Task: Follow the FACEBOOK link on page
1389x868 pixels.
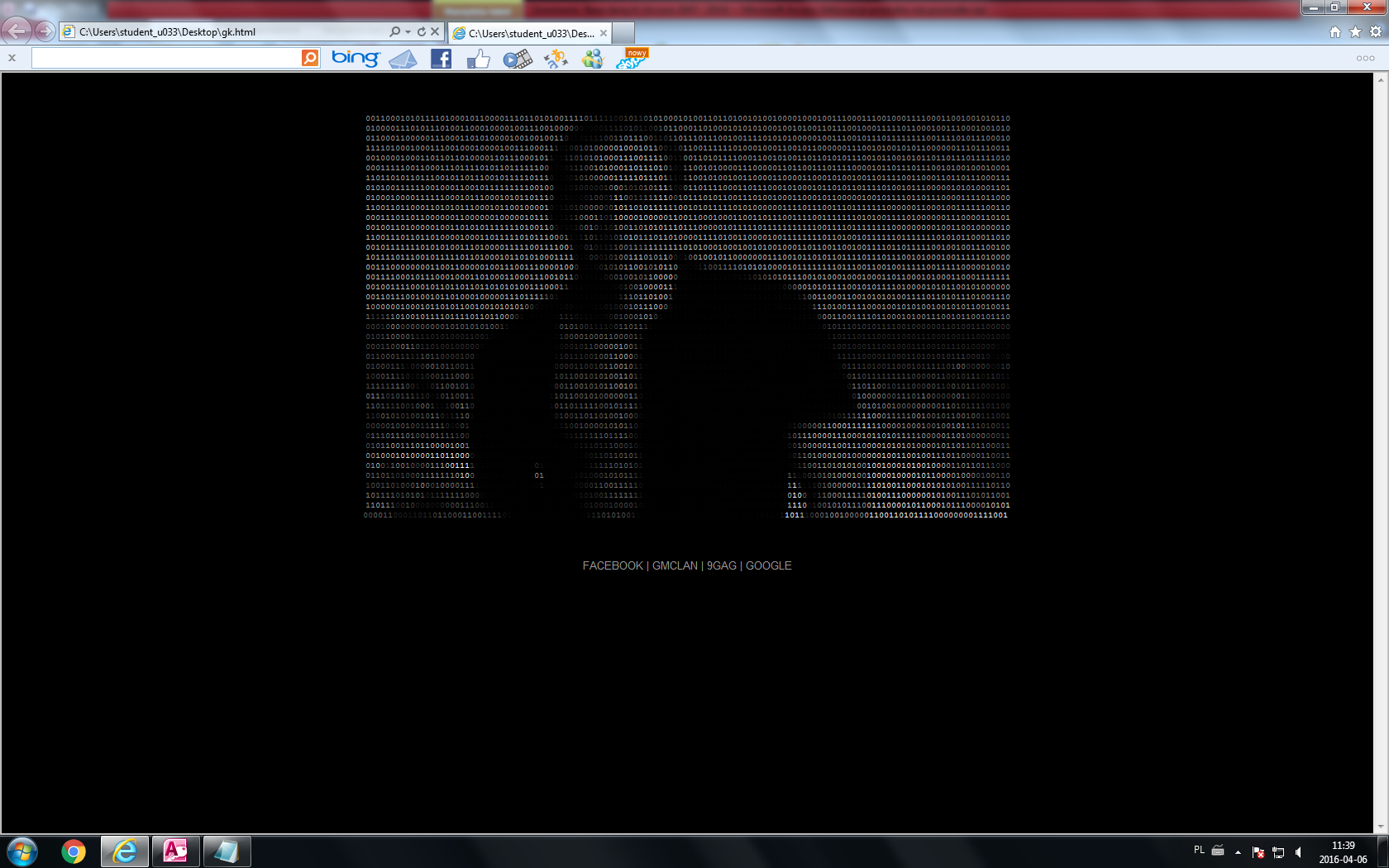Action: (x=612, y=565)
